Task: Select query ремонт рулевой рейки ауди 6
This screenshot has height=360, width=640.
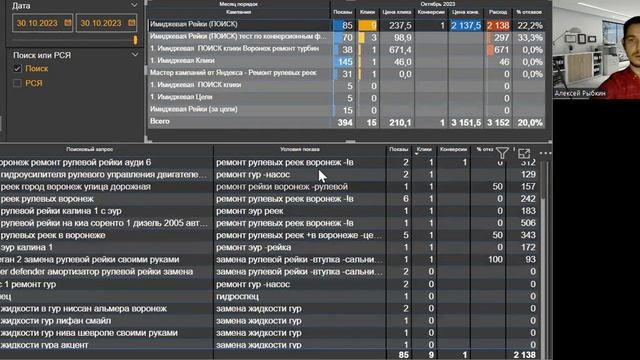Action: [x=76, y=162]
